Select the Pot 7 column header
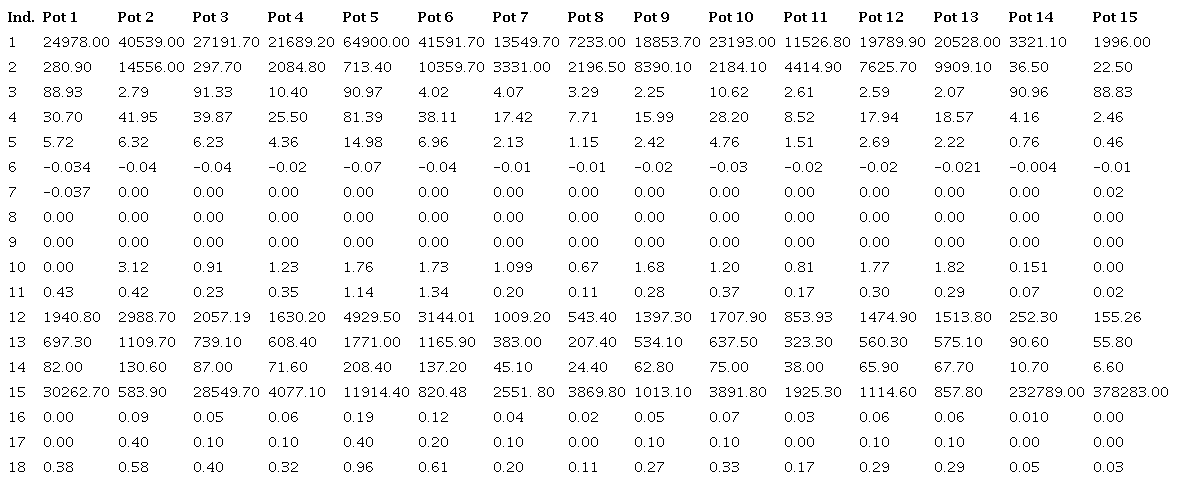 [510, 17]
